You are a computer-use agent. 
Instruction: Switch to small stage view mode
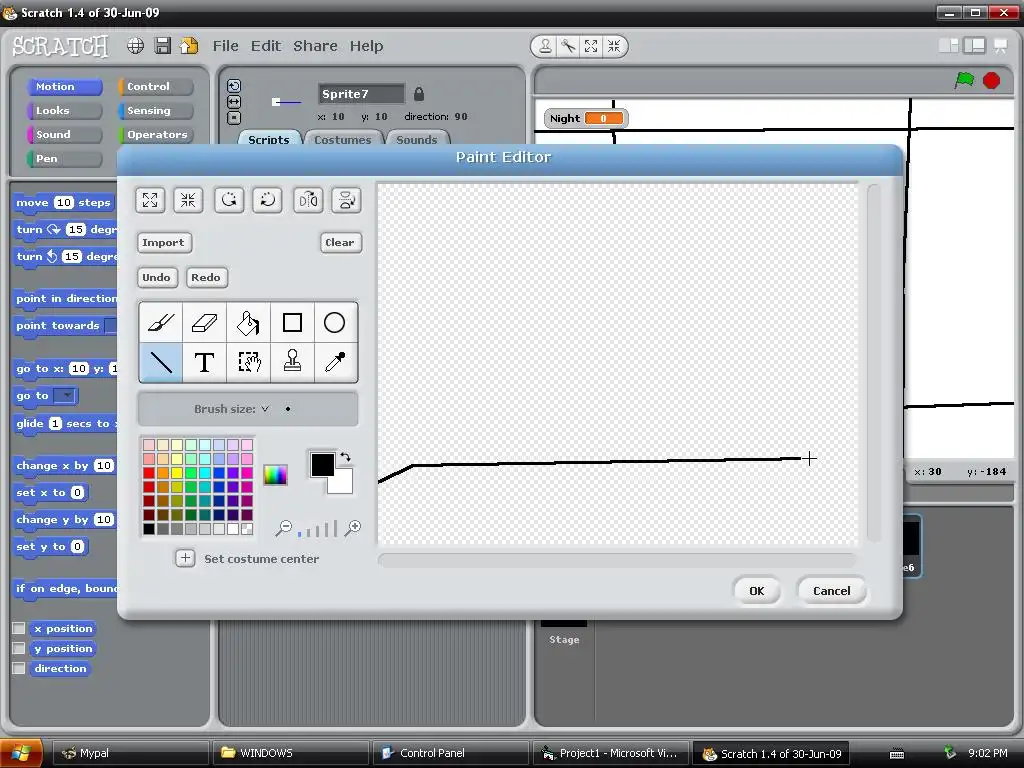tap(949, 45)
